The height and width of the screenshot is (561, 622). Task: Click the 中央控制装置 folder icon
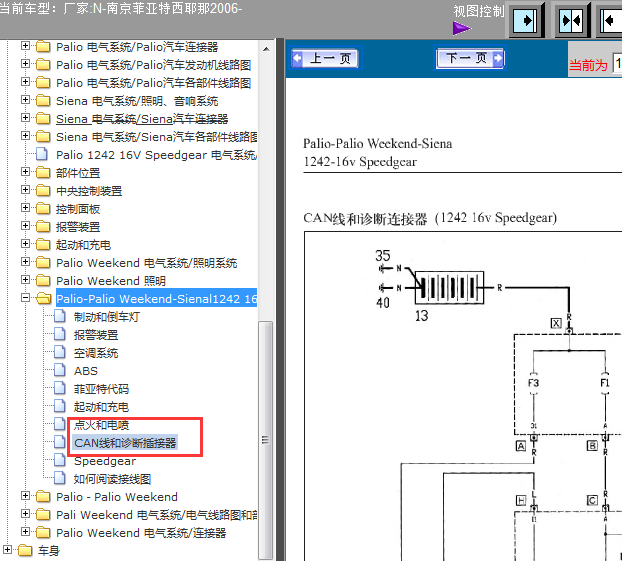tap(43, 190)
